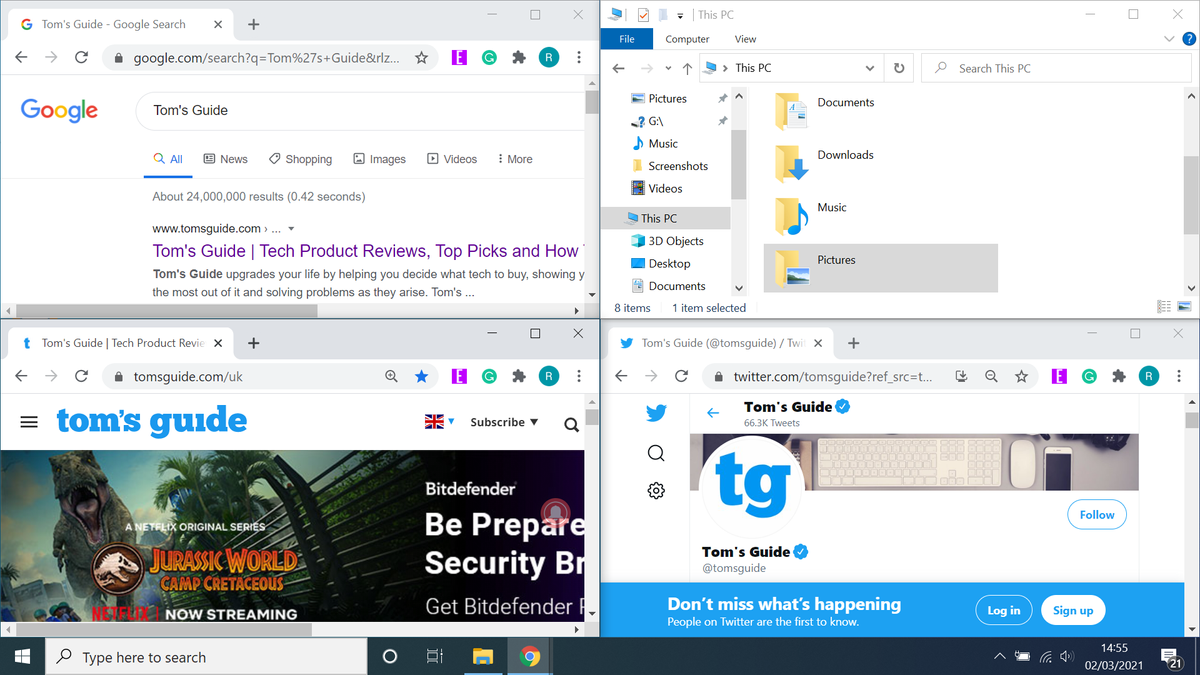The image size is (1200, 675).
Task: Expand the Subscribe dropdown on tom's guide
Action: coord(503,421)
